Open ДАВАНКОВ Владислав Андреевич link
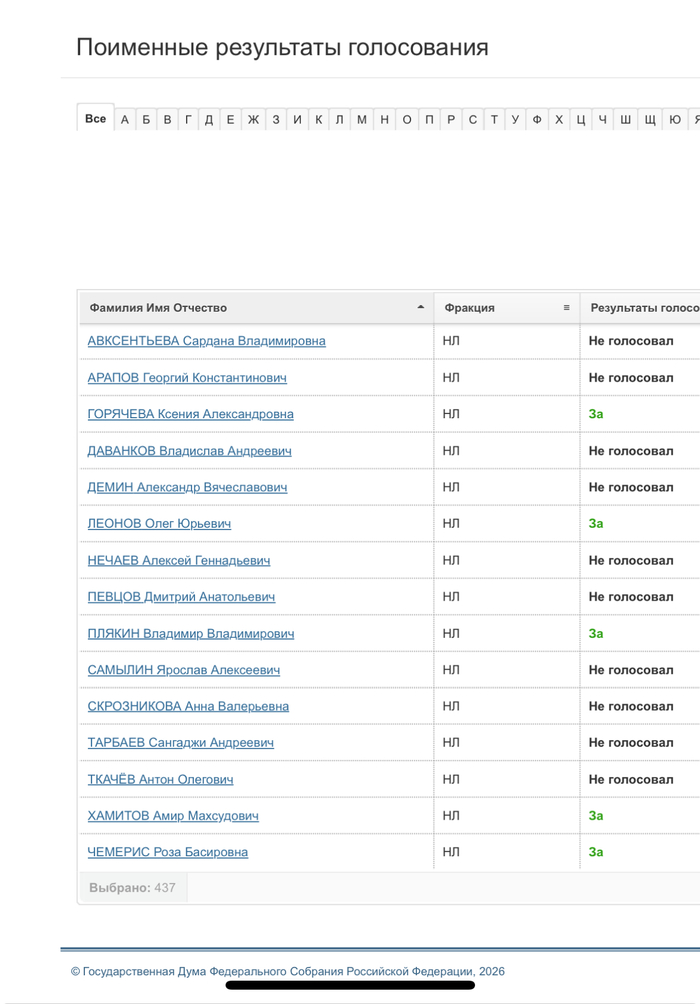The width and height of the screenshot is (700, 1004). [189, 451]
